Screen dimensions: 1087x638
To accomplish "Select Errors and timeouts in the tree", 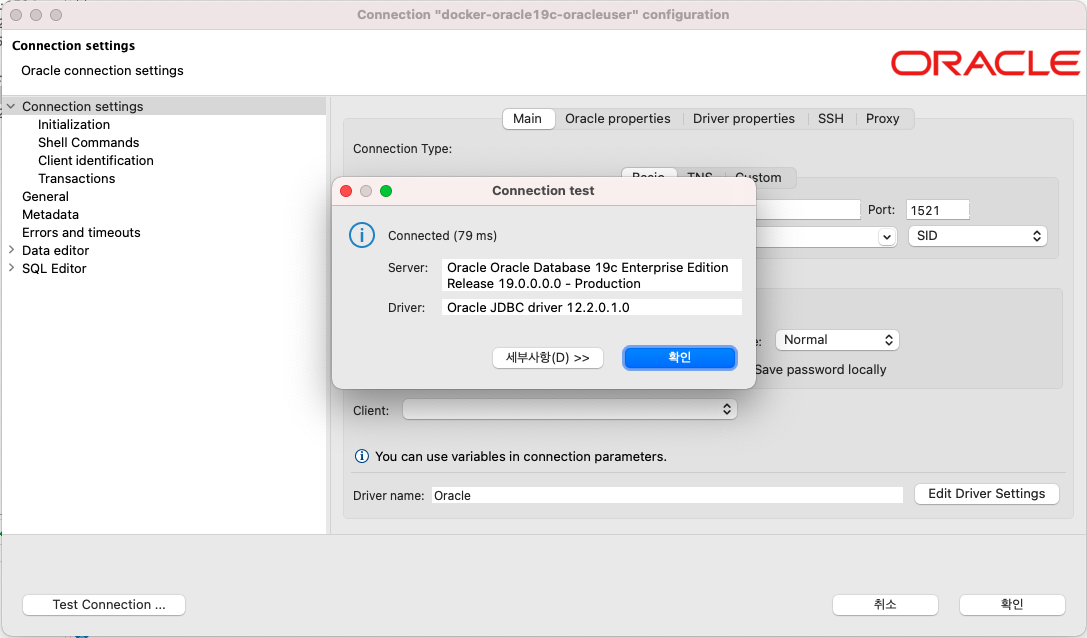I will pyautogui.click(x=81, y=232).
